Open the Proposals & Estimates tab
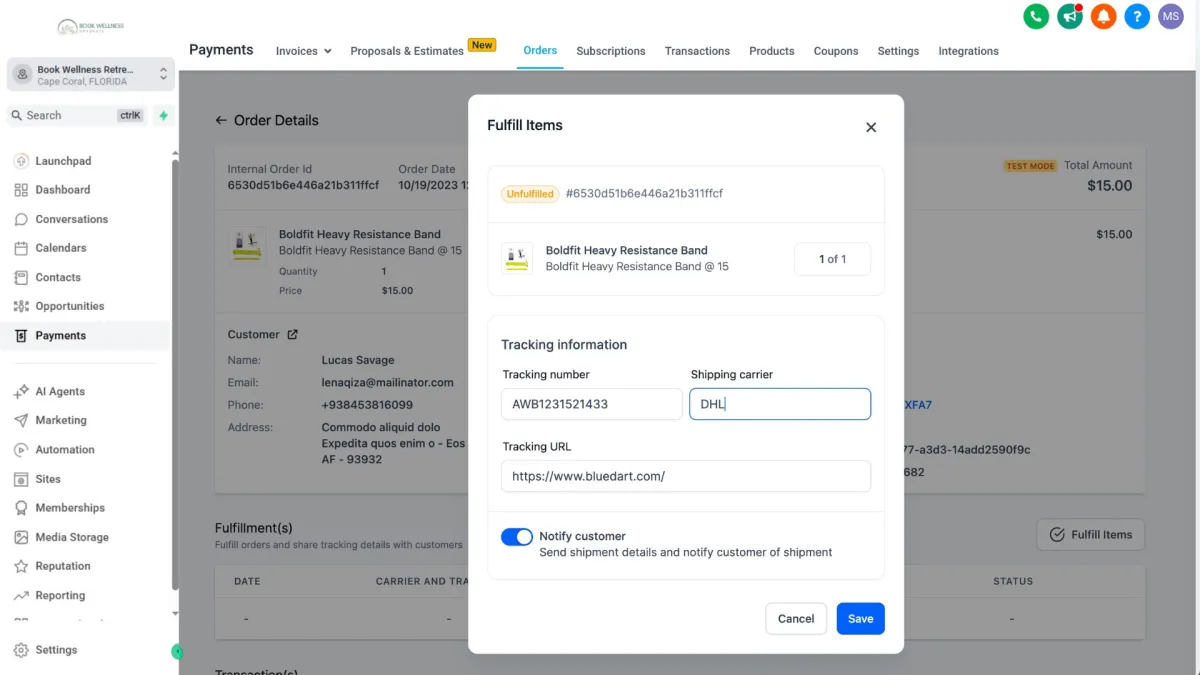 coord(407,51)
